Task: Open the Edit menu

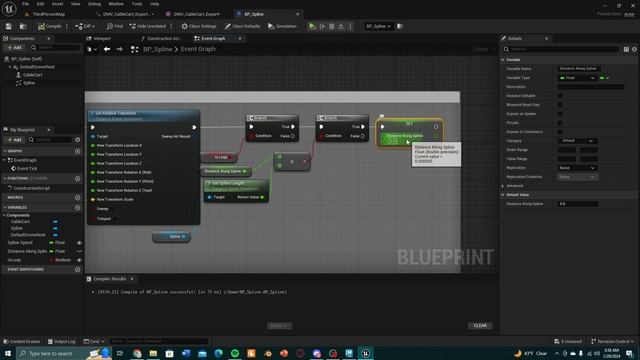Action: click(40, 4)
